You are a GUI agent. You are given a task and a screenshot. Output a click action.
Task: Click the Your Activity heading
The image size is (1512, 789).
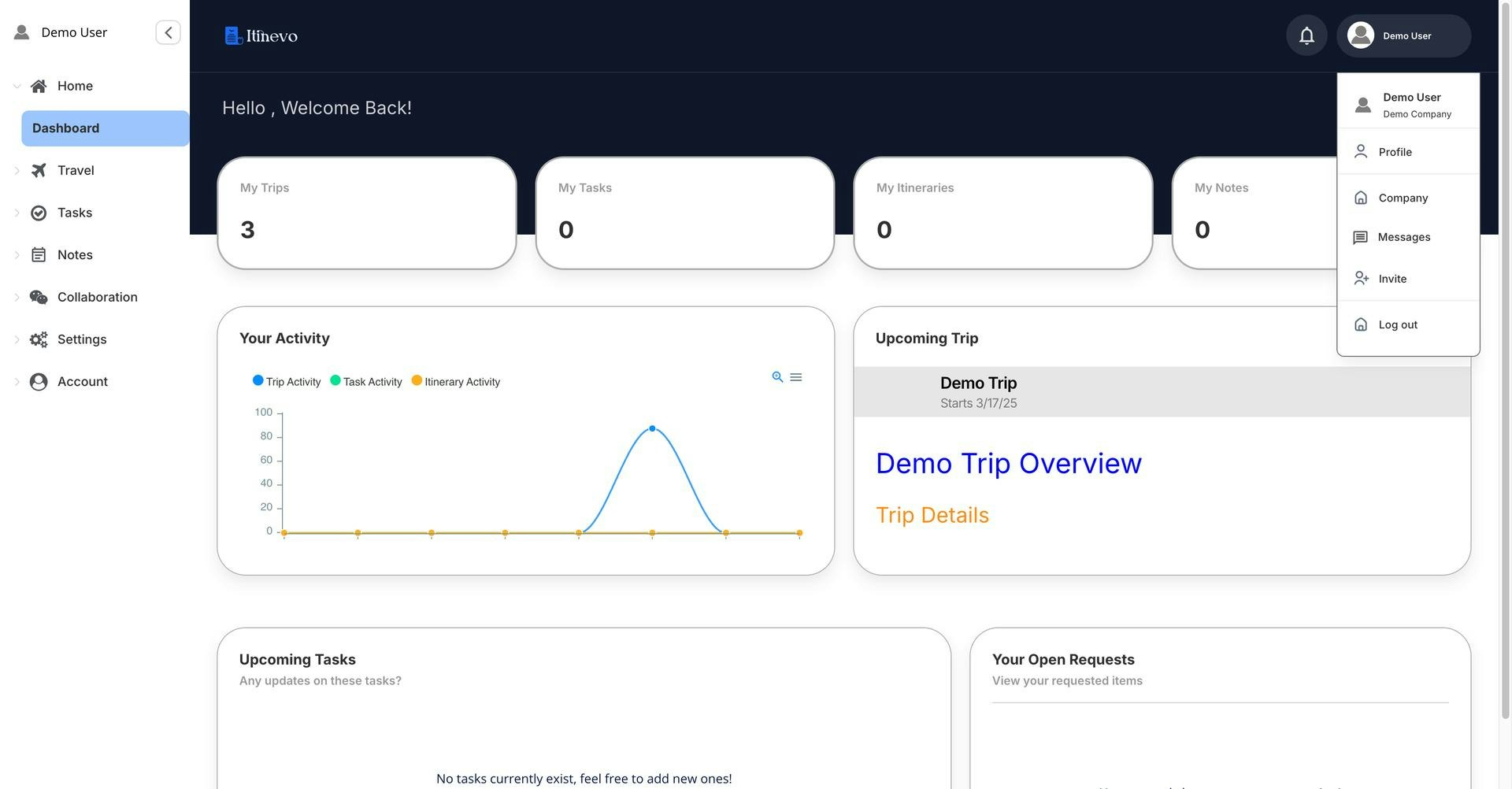(284, 338)
